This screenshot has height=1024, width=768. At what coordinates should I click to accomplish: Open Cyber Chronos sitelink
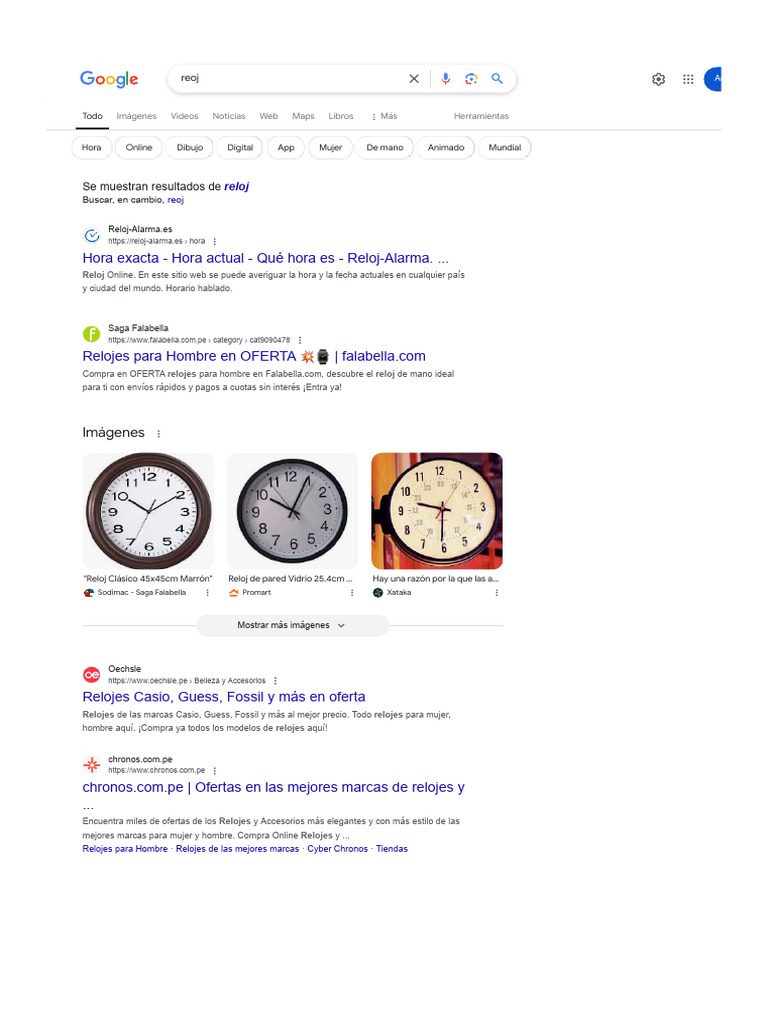[338, 849]
